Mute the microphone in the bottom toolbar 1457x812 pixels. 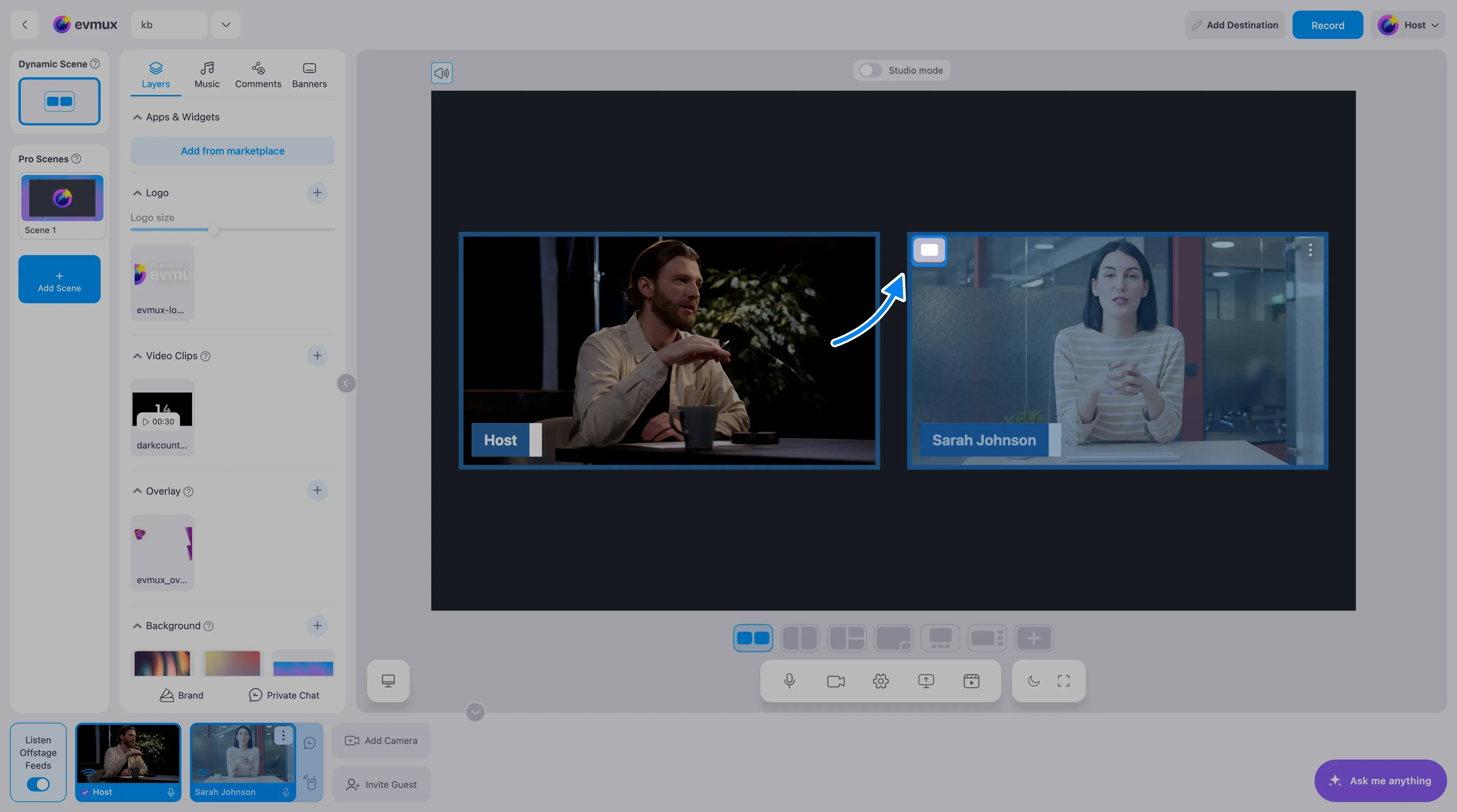[x=789, y=681]
